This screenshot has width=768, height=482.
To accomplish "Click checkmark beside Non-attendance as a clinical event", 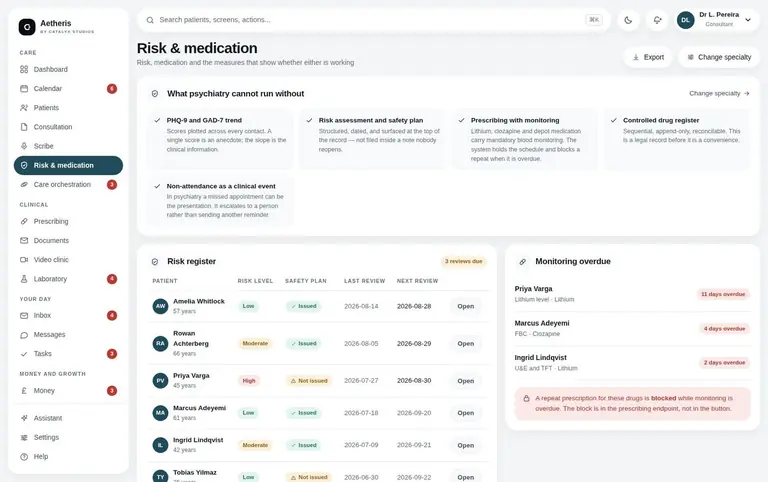I will [157, 186].
